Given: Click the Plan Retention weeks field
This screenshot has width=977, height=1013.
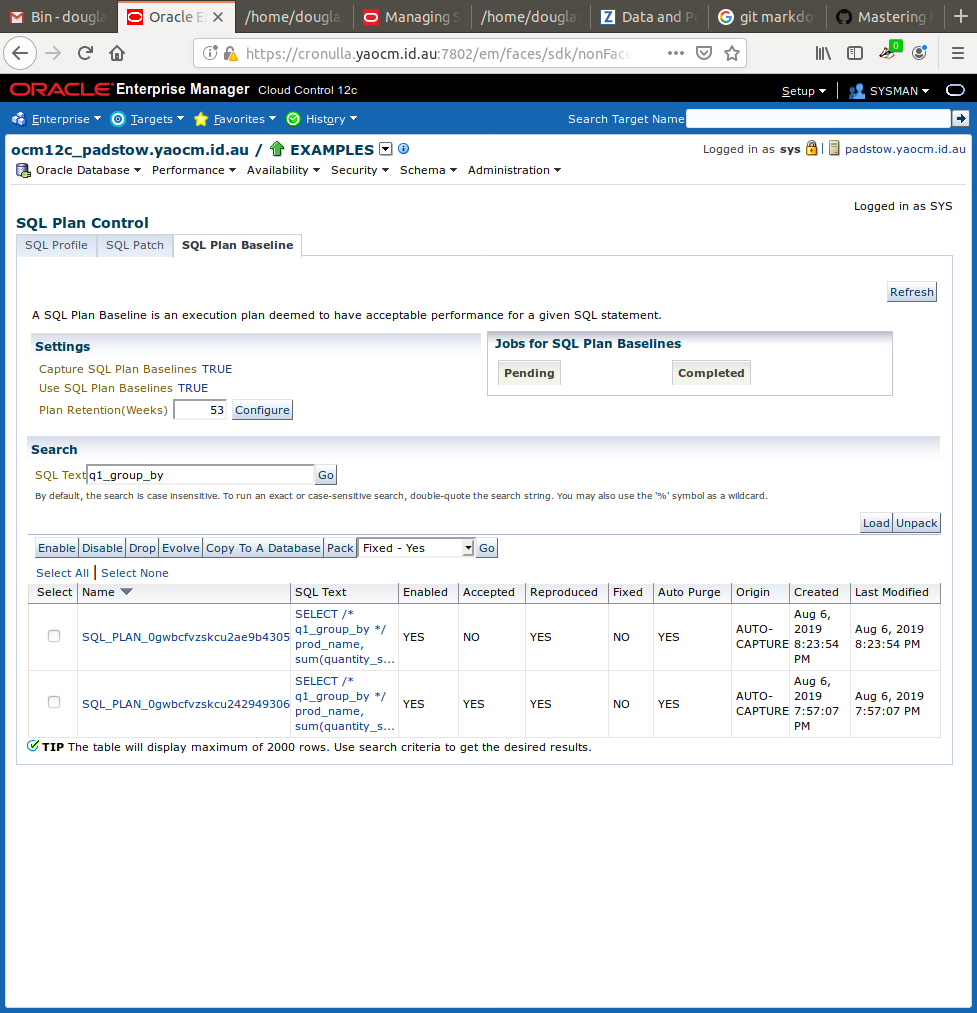Looking at the screenshot, I should [x=200, y=410].
